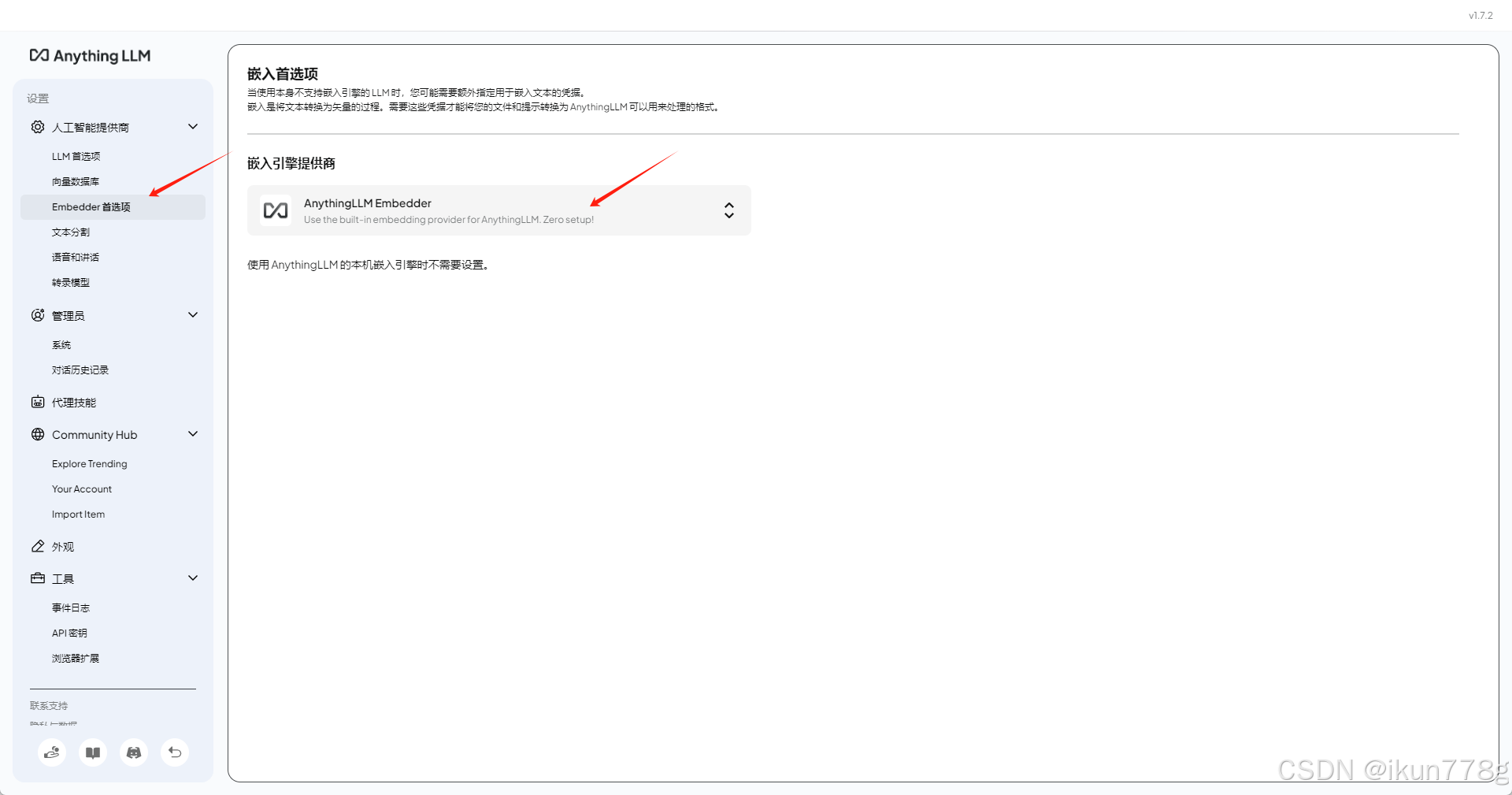Open the embedding provider up-down selector arrows
The width and height of the screenshot is (1512, 795).
pyautogui.click(x=729, y=210)
